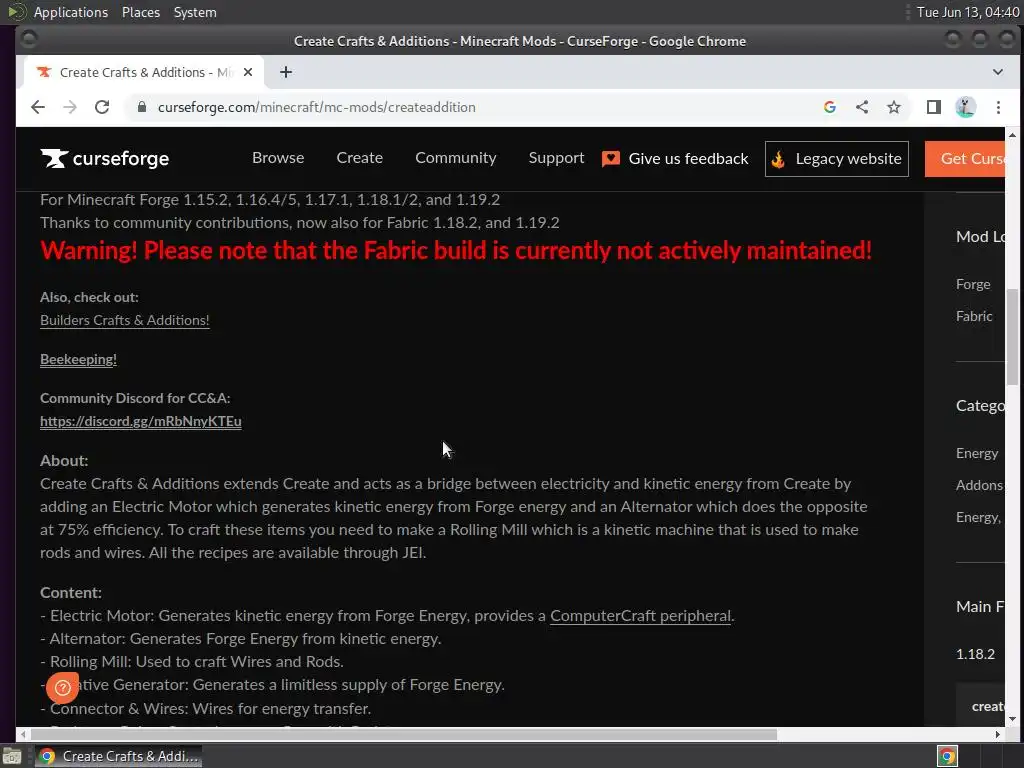
Task: Go back with the browser back arrow
Action: click(x=38, y=107)
